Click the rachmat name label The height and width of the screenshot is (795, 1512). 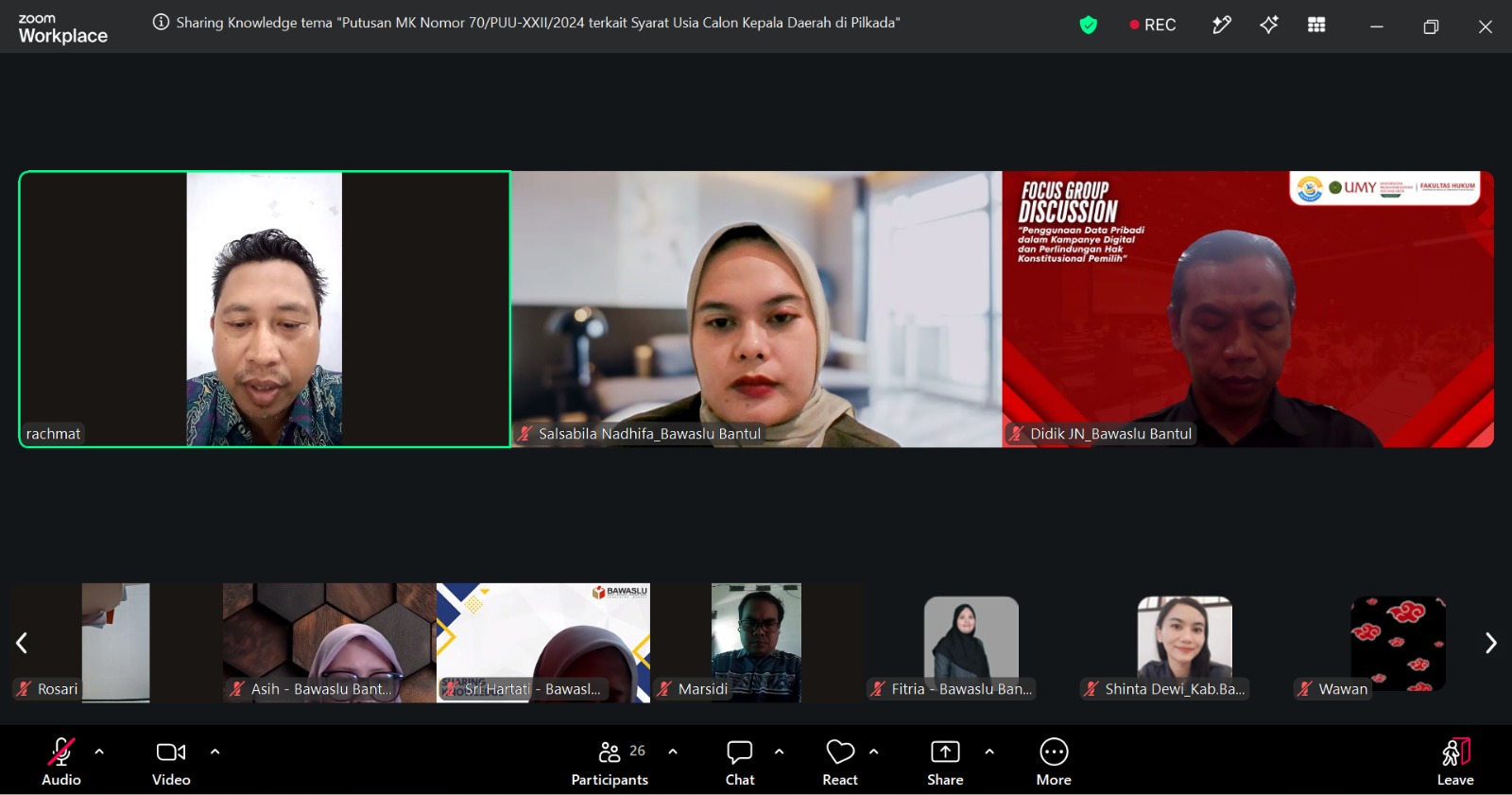click(53, 434)
